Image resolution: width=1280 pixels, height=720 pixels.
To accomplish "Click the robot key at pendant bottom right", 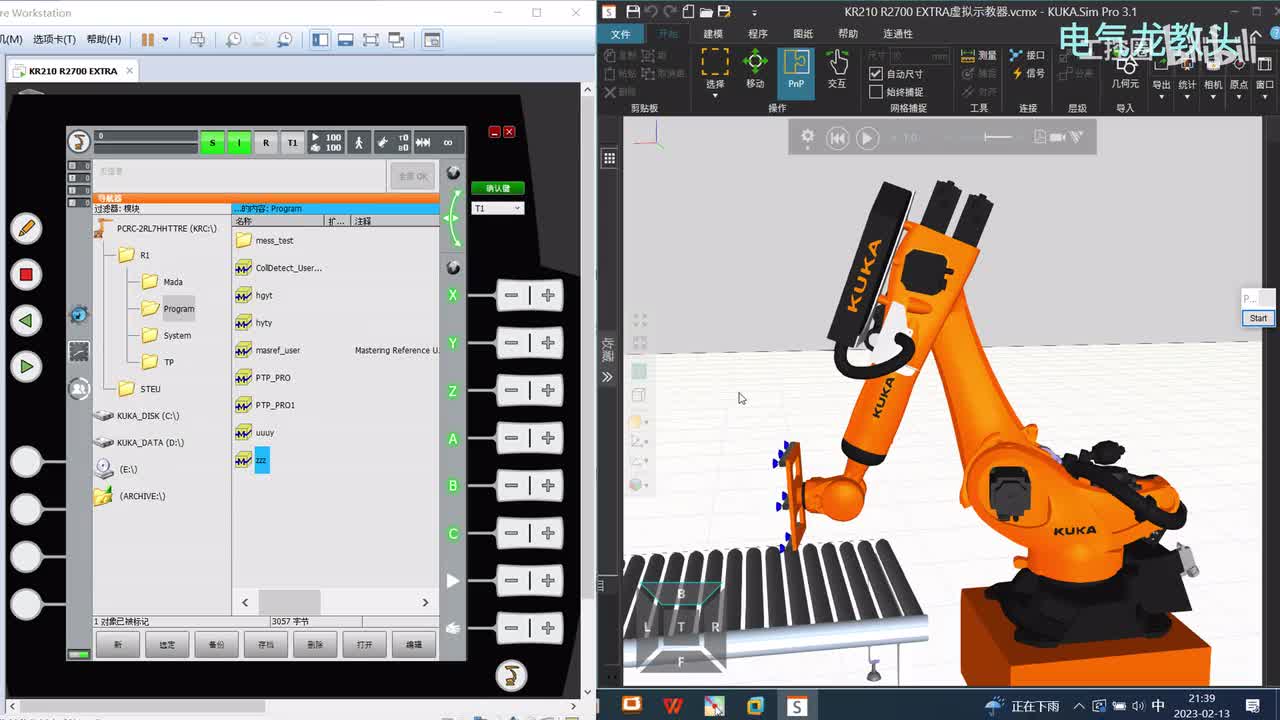I will point(511,675).
